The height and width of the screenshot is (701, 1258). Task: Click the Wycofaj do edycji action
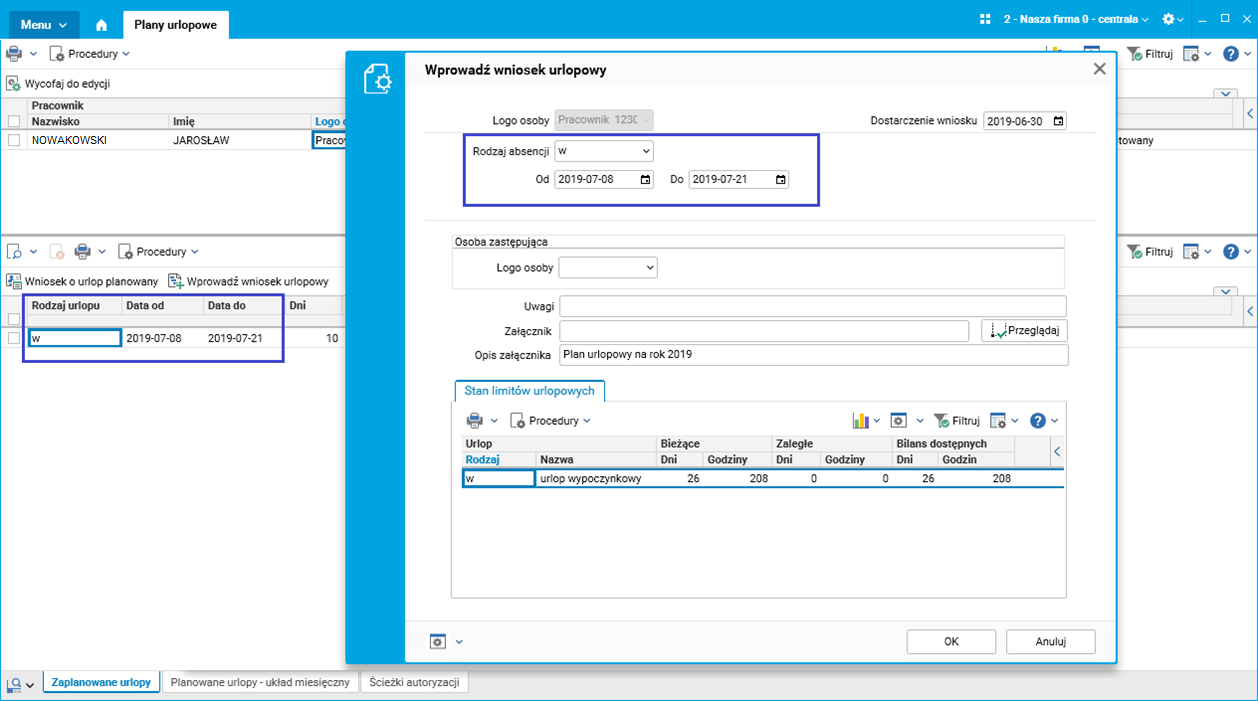58,84
